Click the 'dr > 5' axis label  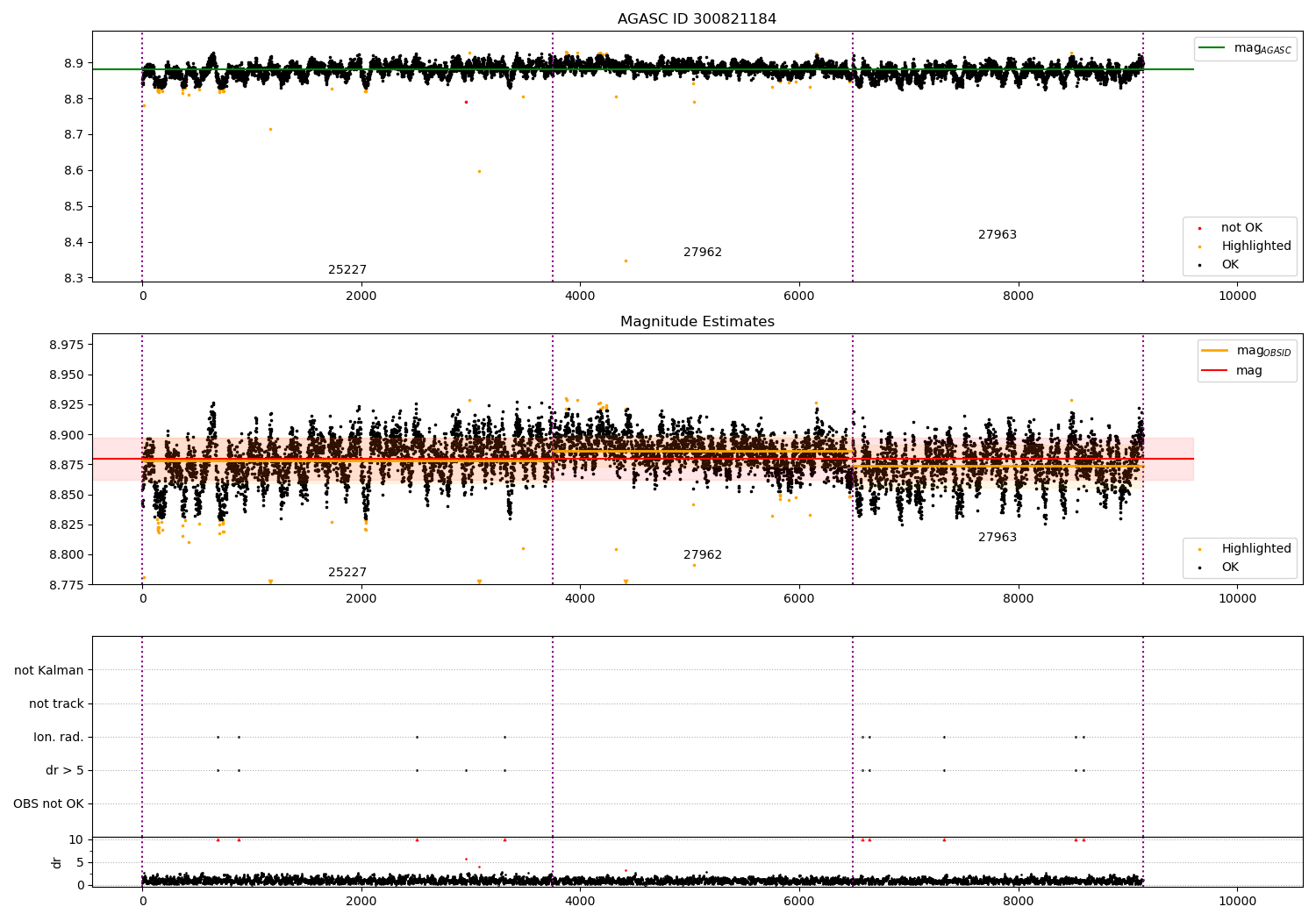click(x=65, y=770)
